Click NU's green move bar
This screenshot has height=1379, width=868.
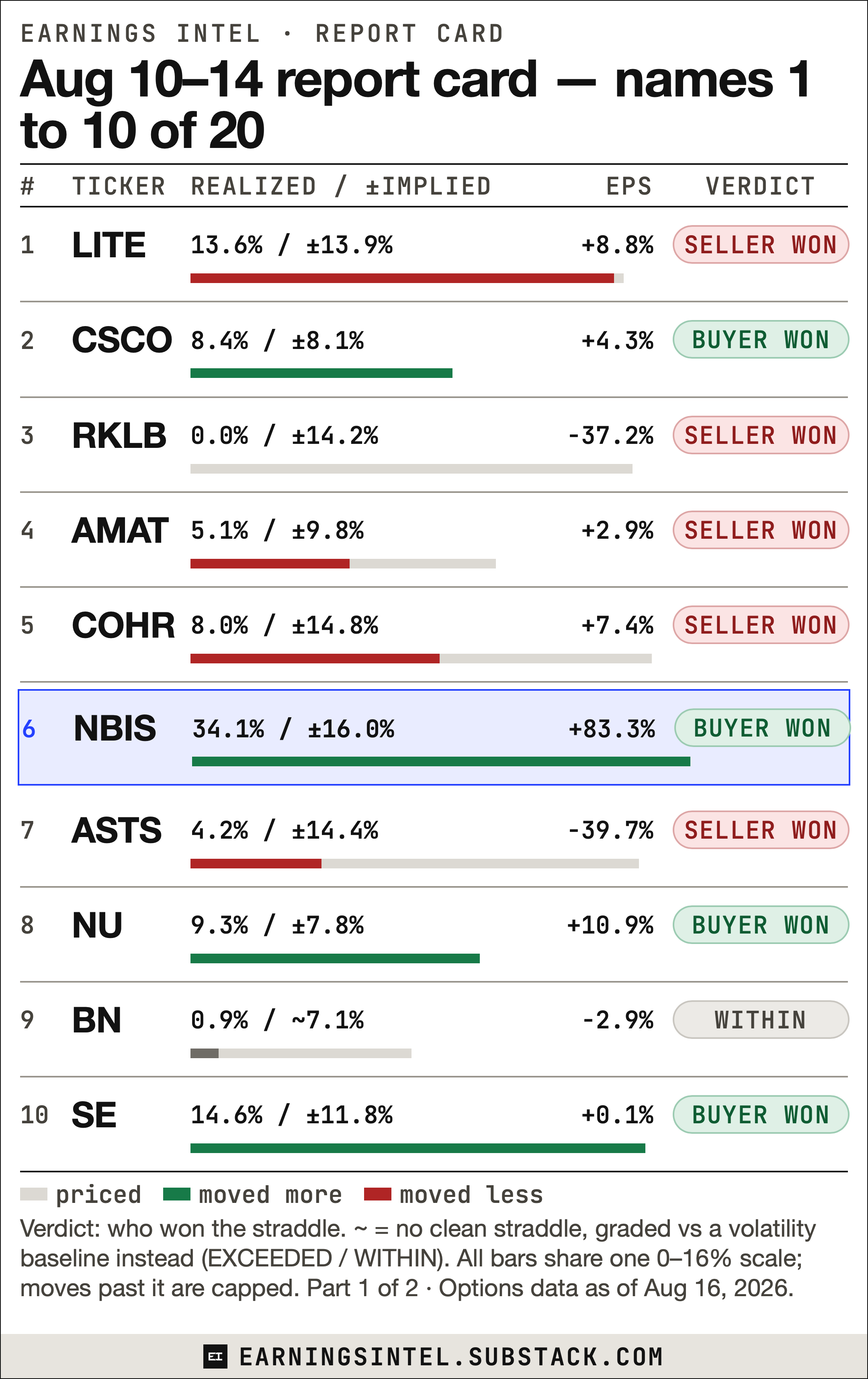pyautogui.click(x=335, y=958)
